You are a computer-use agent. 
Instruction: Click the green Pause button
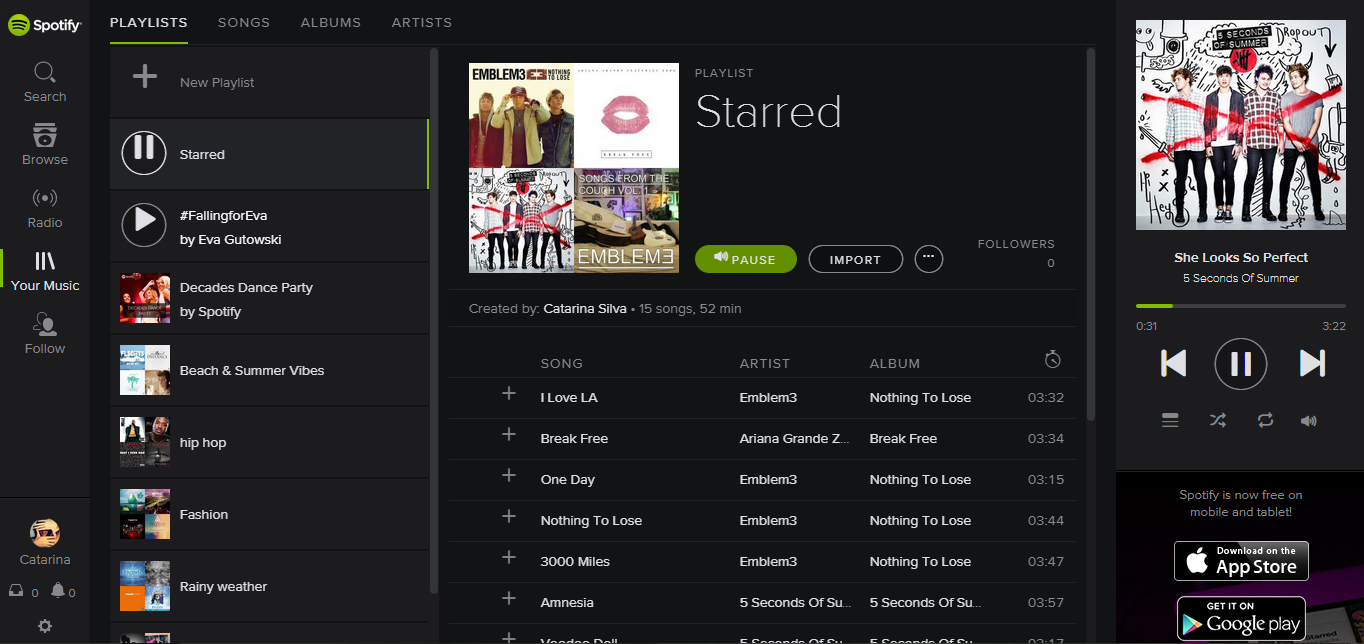click(746, 259)
